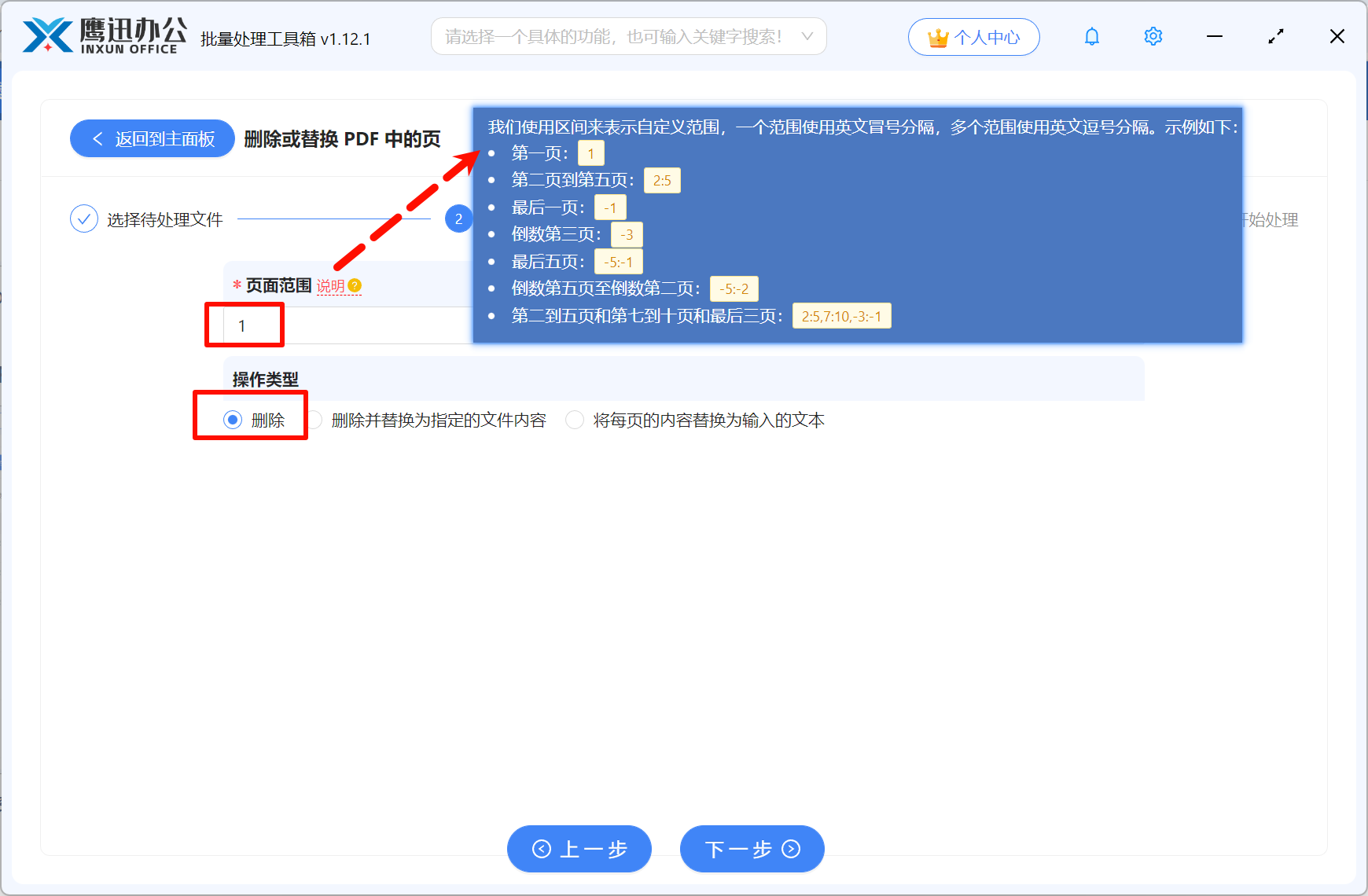The height and width of the screenshot is (896, 1368).
Task: Select the 删除 radio button
Action: pos(232,420)
